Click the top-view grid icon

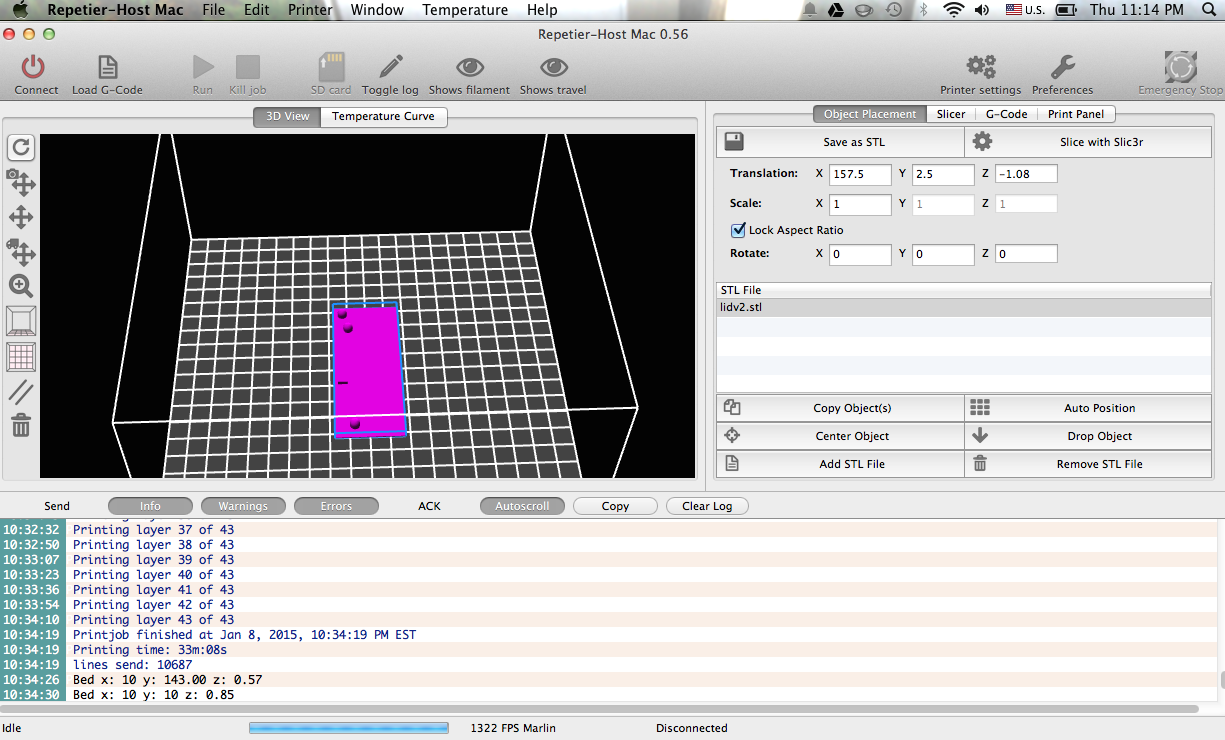coord(21,356)
